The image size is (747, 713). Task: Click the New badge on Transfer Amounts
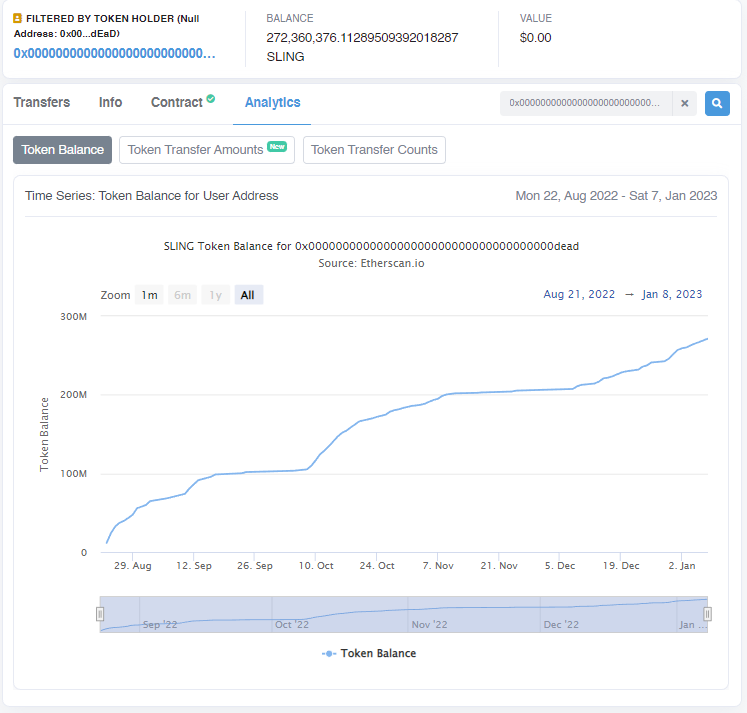pyautogui.click(x=277, y=146)
